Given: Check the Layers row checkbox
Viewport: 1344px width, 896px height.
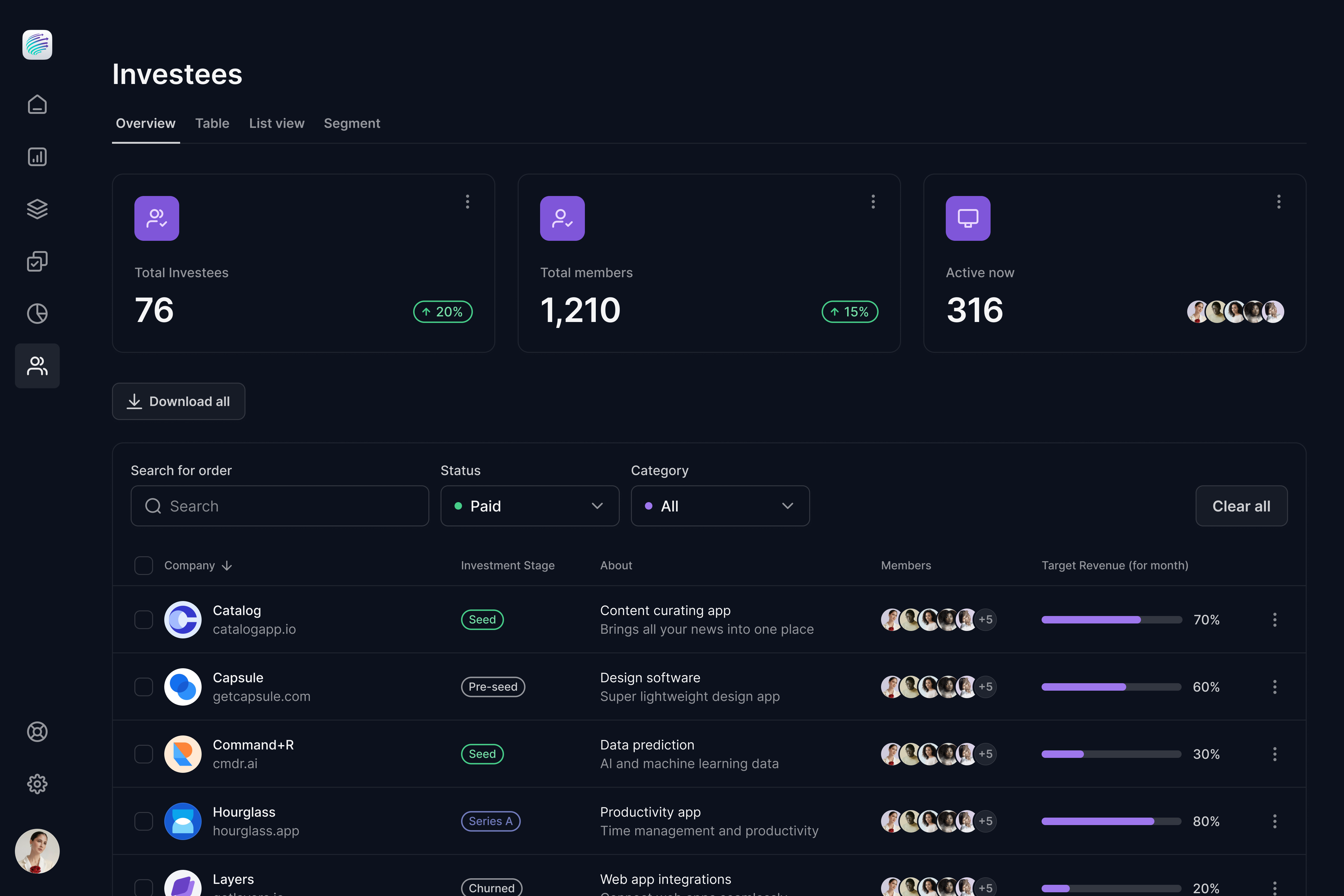Looking at the screenshot, I should (143, 887).
